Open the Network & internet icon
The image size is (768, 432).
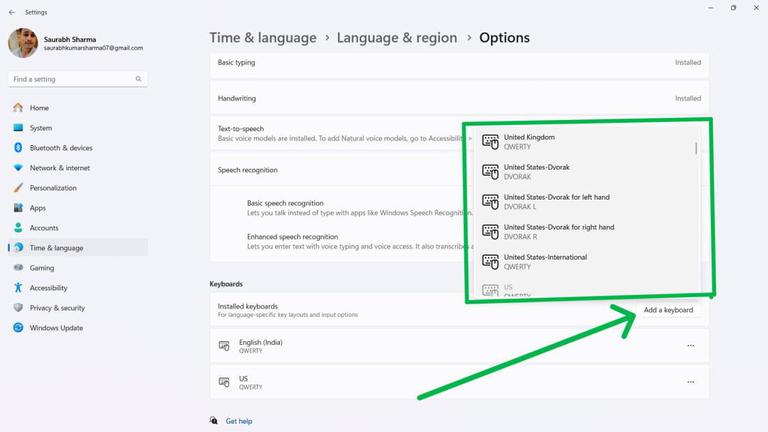point(18,168)
